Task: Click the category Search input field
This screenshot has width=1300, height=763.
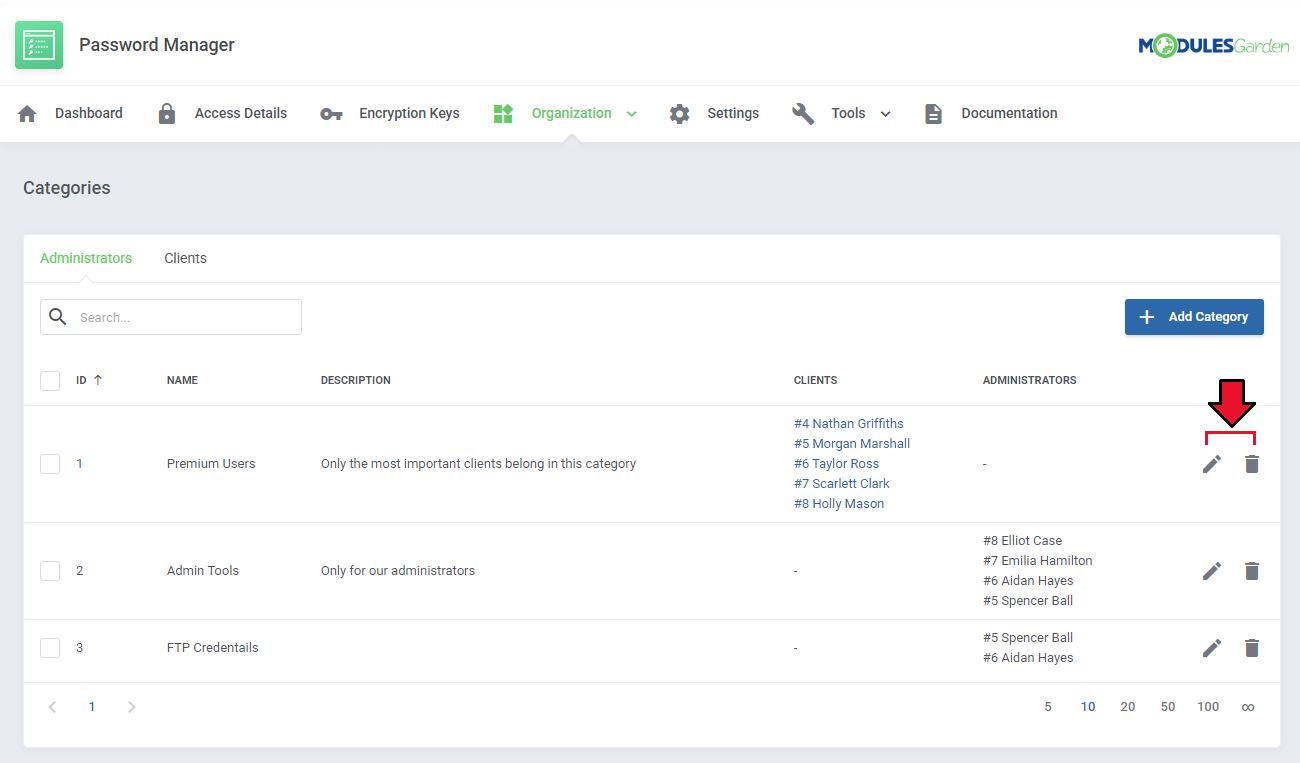Action: (171, 317)
